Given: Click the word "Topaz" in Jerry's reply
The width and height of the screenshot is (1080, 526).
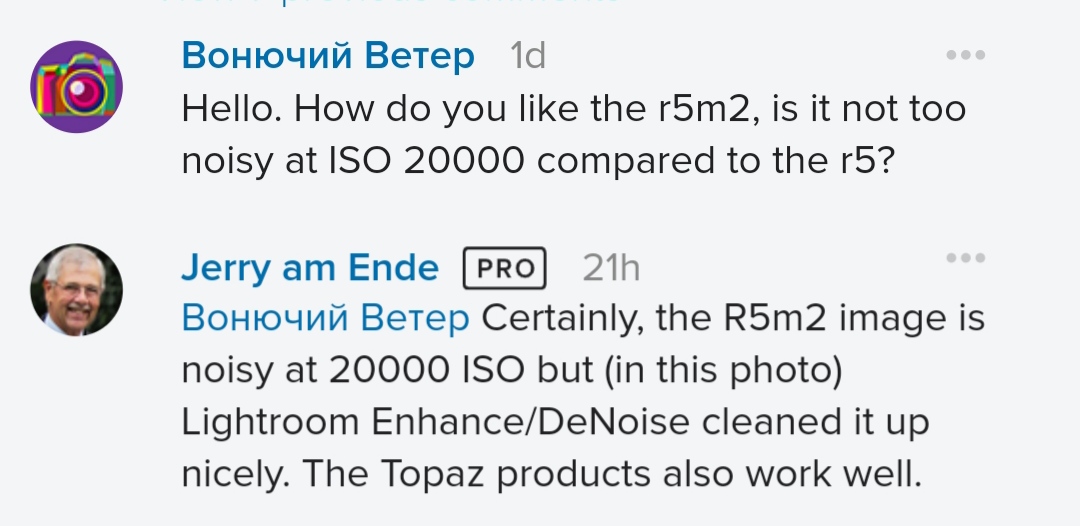Looking at the screenshot, I should [433, 475].
